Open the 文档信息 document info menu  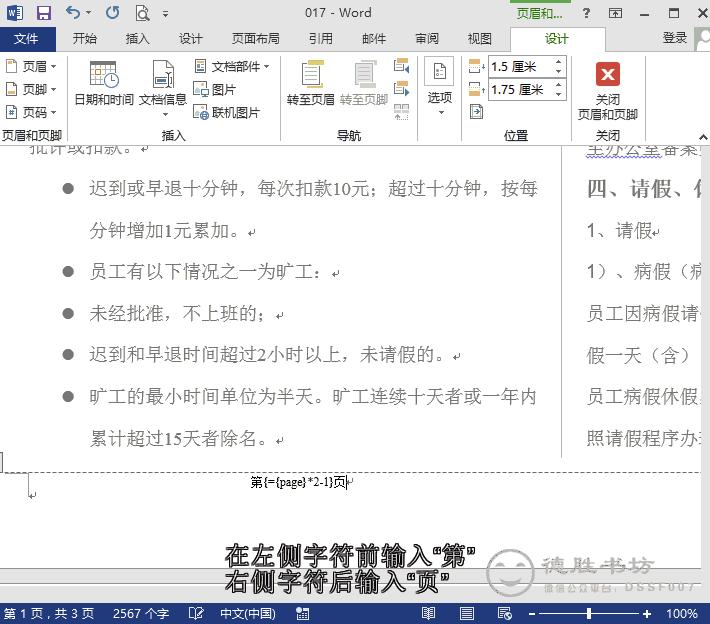[163, 88]
